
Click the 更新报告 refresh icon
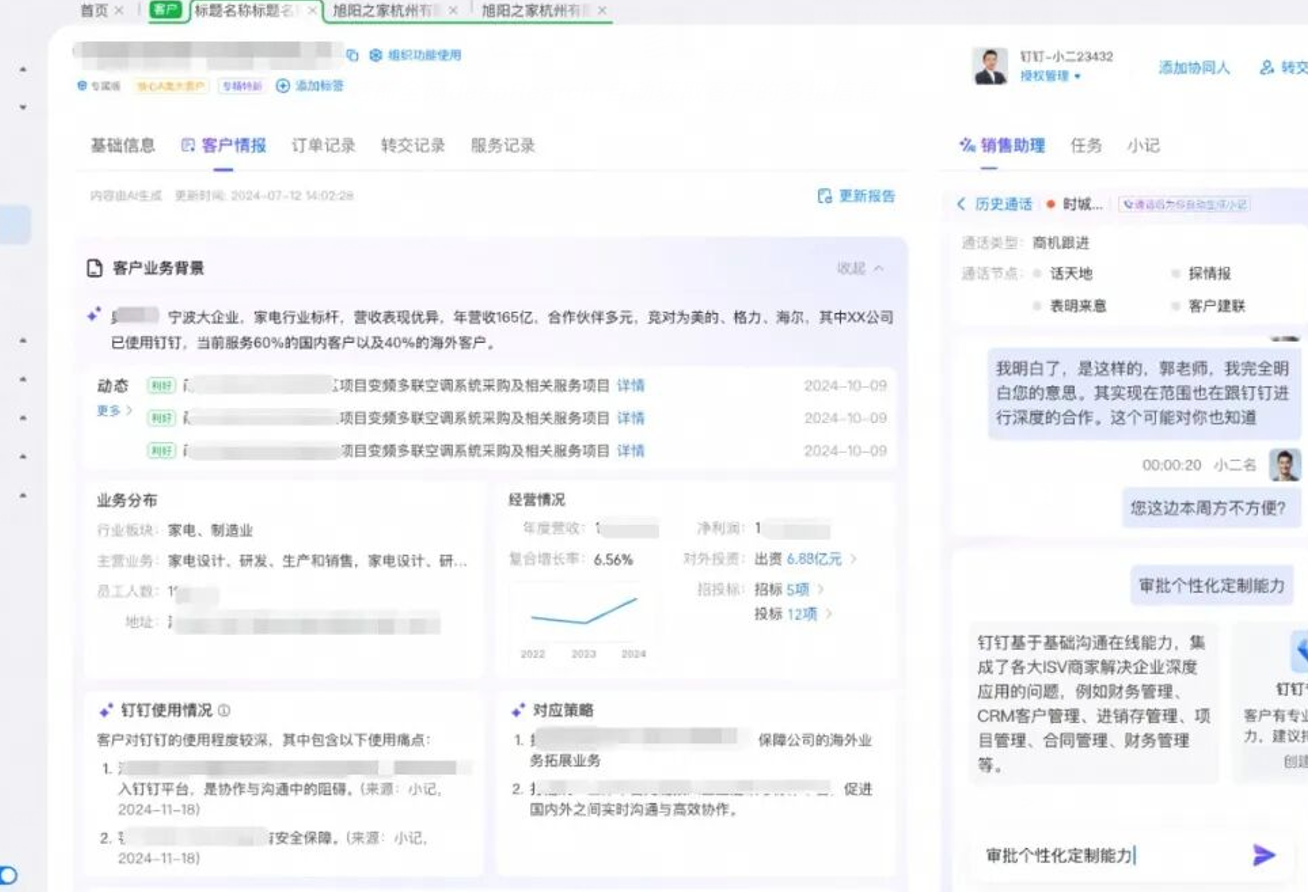point(825,196)
